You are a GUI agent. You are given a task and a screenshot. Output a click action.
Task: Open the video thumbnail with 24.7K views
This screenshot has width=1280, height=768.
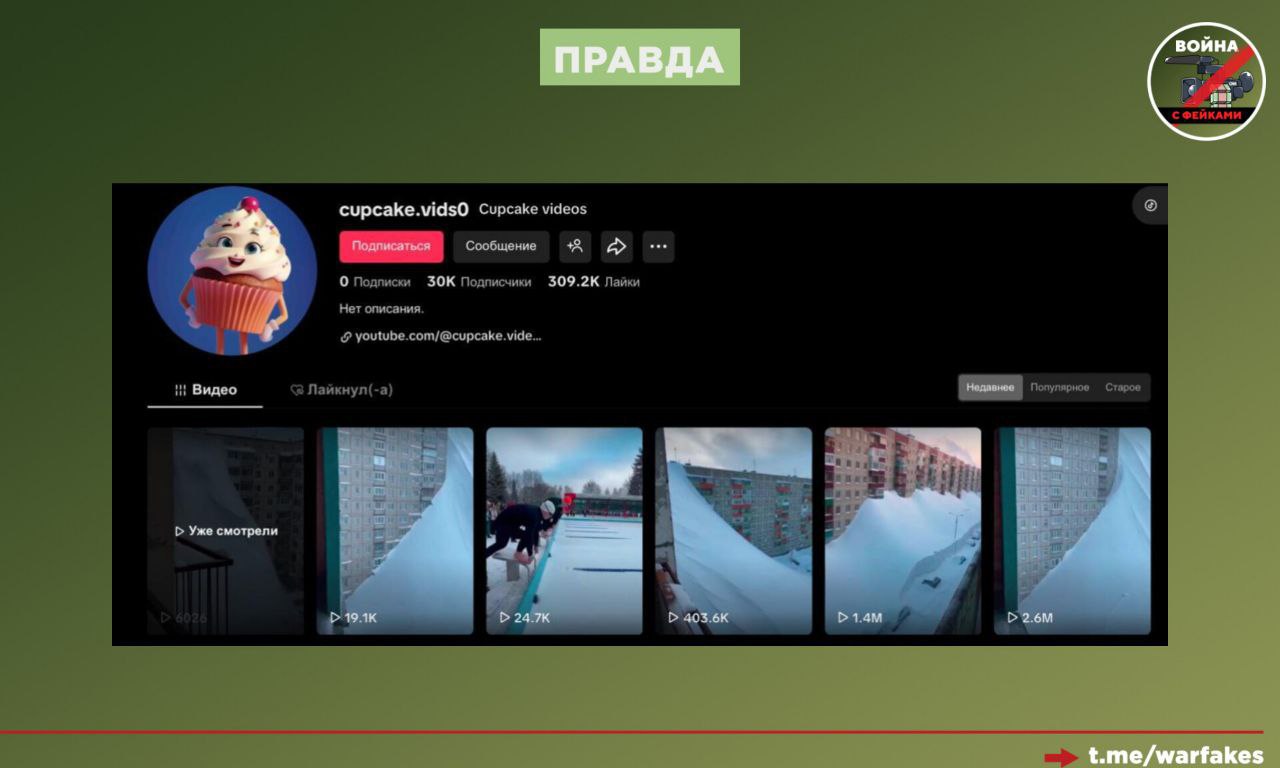(x=564, y=530)
